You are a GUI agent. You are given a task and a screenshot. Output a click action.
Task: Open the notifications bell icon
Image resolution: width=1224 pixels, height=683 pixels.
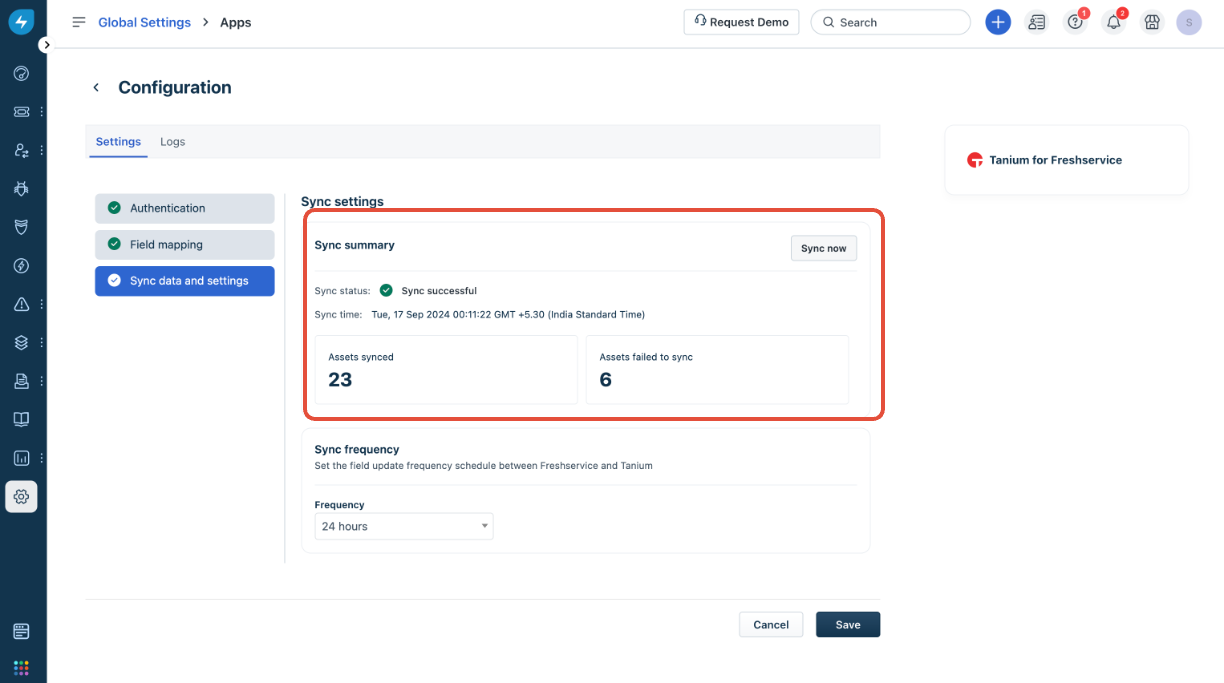(1114, 22)
